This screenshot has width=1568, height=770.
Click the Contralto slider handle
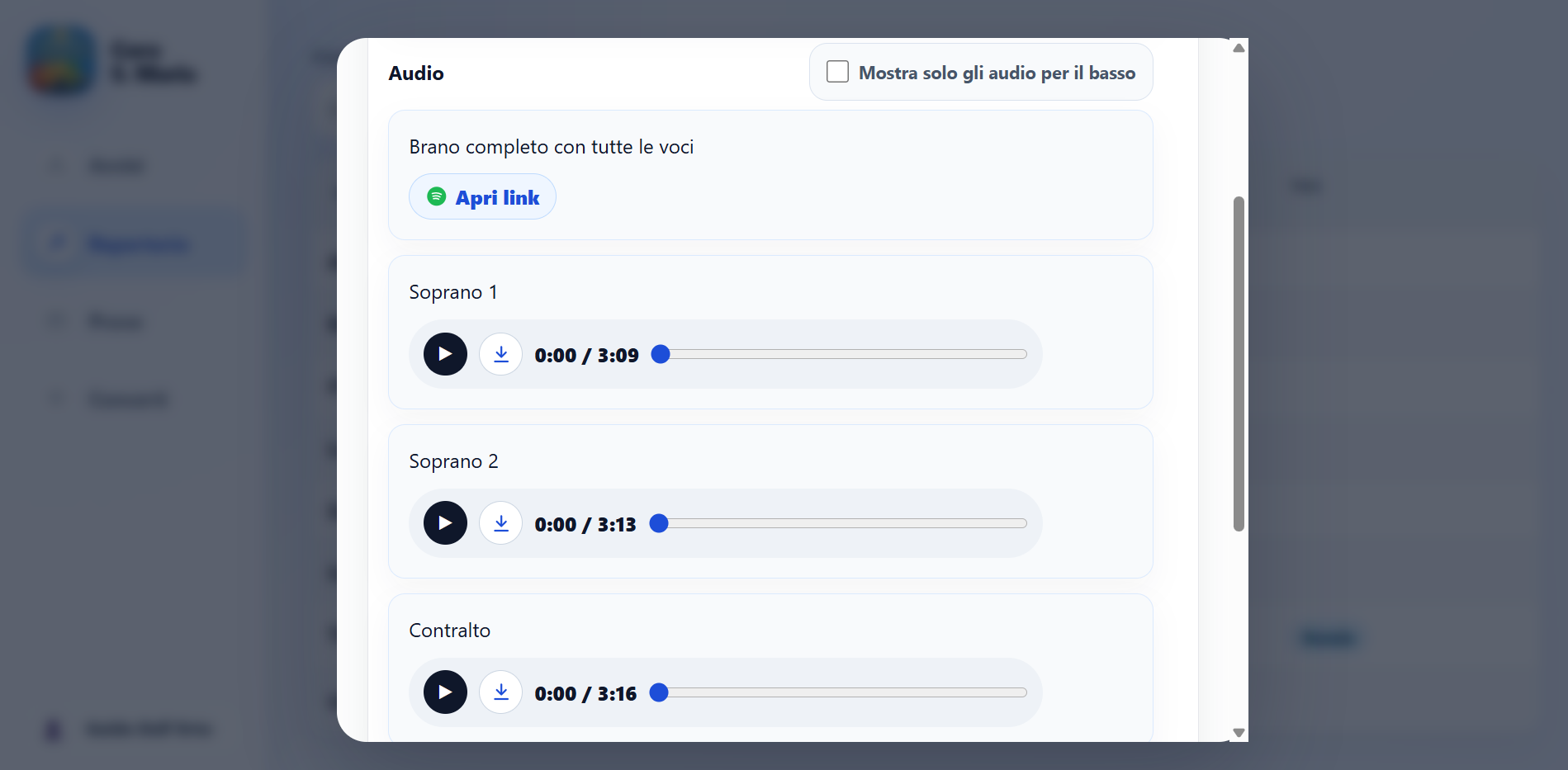pos(659,692)
